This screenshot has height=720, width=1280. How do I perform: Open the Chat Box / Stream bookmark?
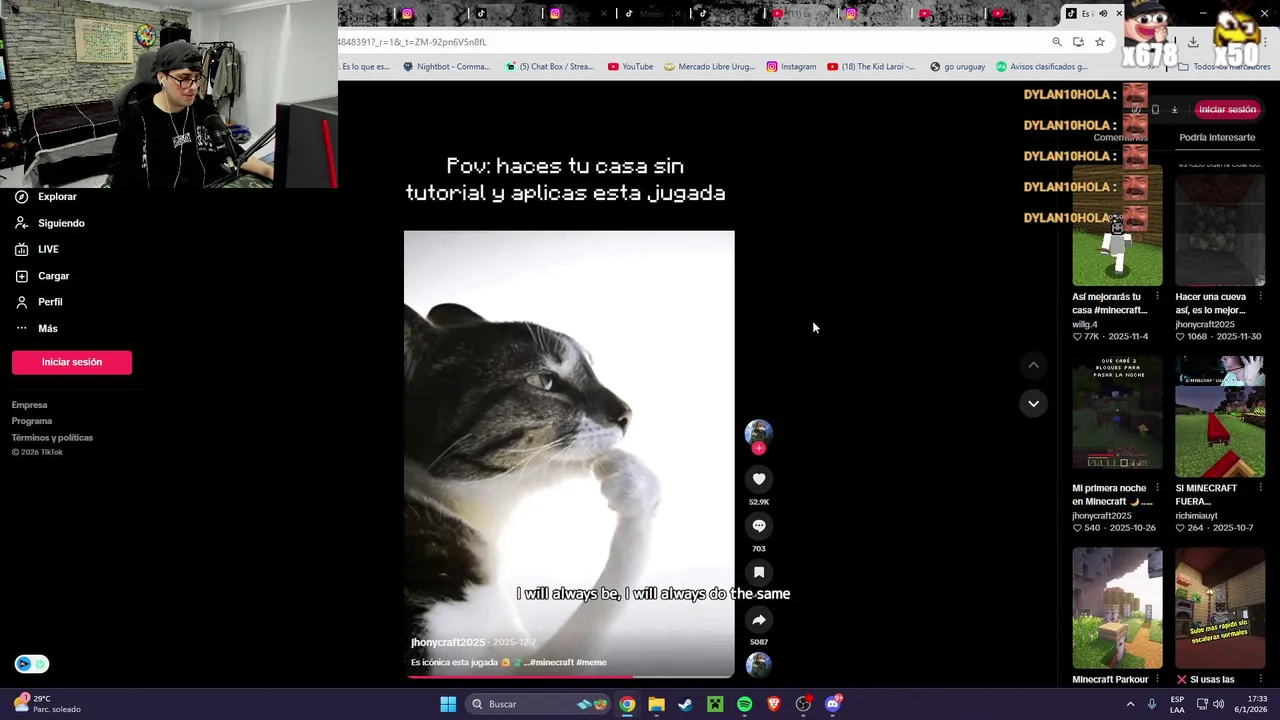pyautogui.click(x=550, y=67)
